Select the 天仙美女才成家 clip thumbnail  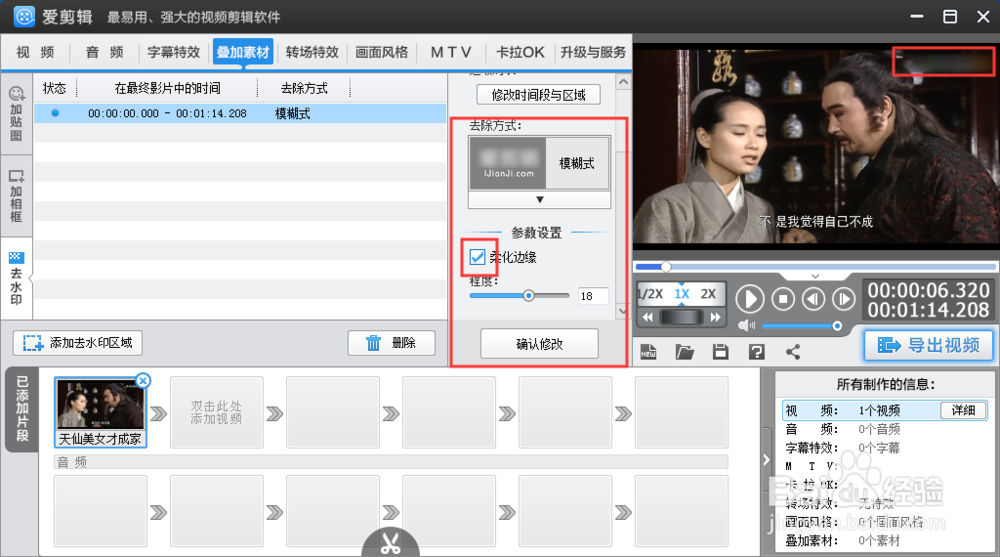[x=101, y=412]
